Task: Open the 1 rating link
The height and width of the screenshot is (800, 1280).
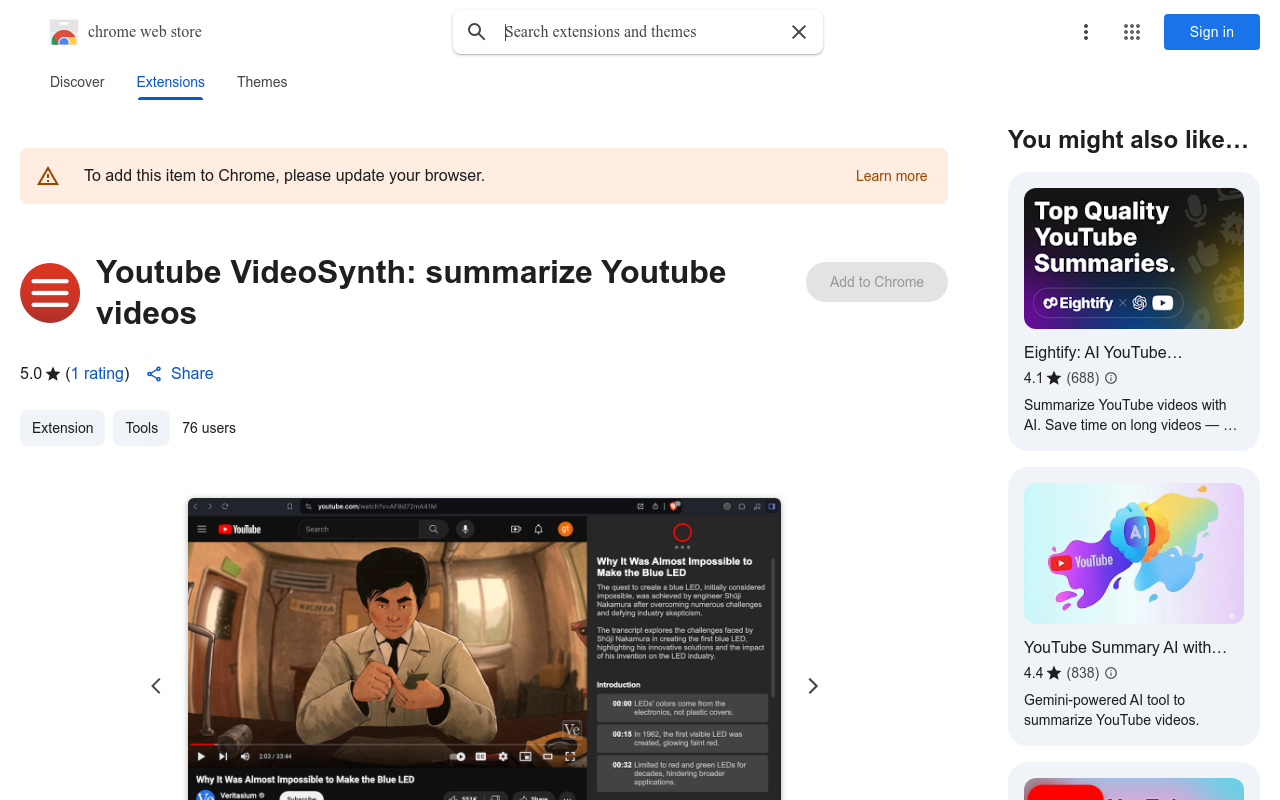Action: (x=97, y=373)
